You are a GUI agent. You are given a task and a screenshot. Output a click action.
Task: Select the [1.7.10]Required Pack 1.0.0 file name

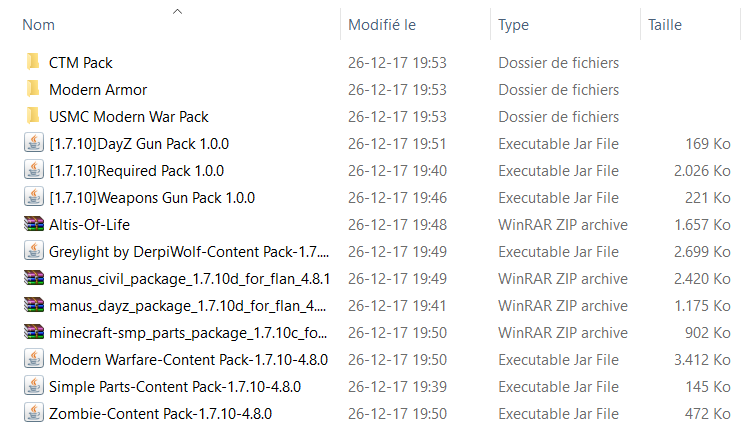pos(137,171)
